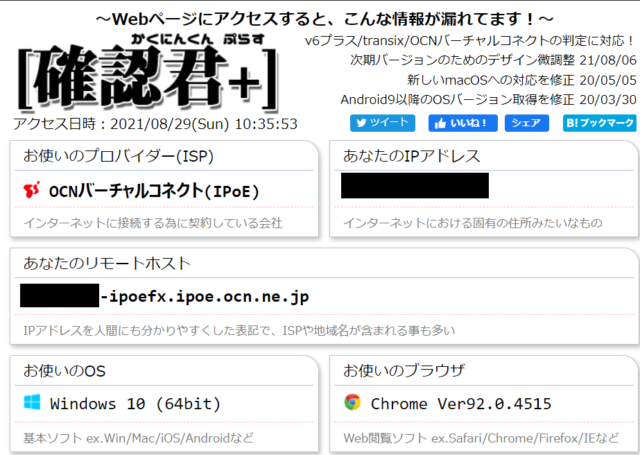Click the v6プラス/transix/OCN判定に対応 news line
The height and width of the screenshot is (455, 640).
point(470,40)
